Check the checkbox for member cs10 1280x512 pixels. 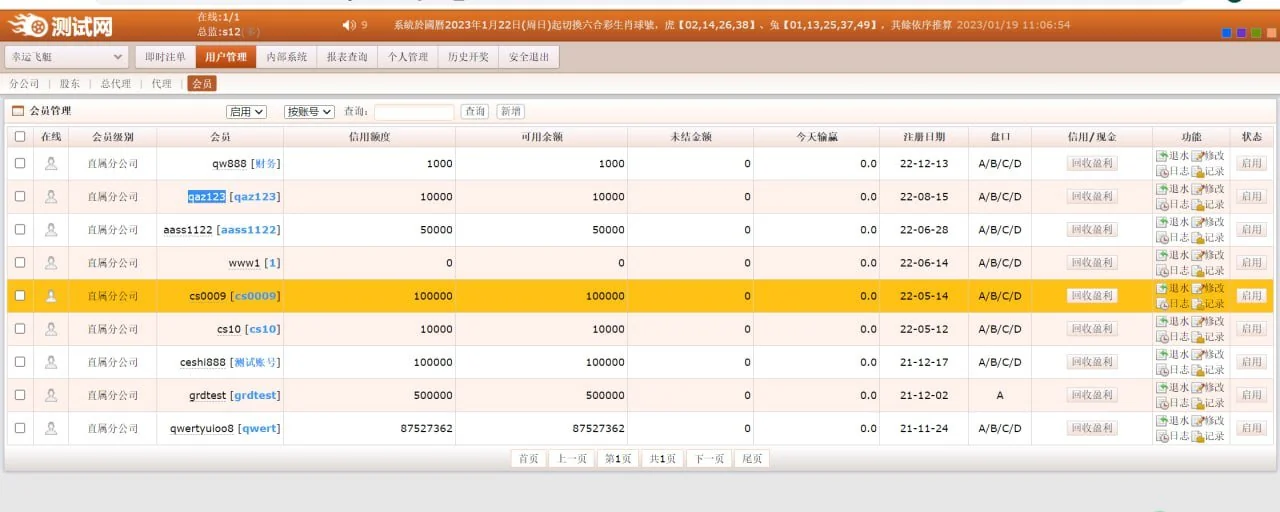(x=20, y=329)
